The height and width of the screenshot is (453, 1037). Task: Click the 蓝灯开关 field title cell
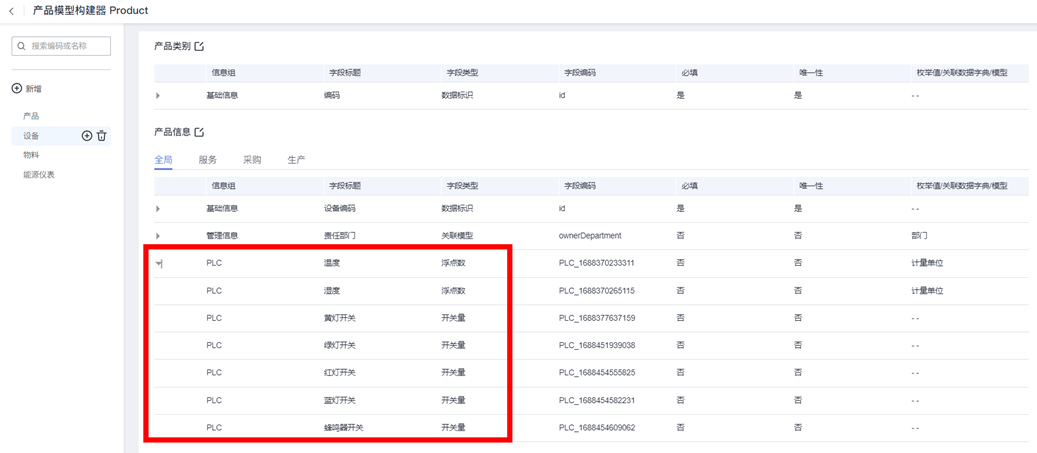click(x=339, y=400)
